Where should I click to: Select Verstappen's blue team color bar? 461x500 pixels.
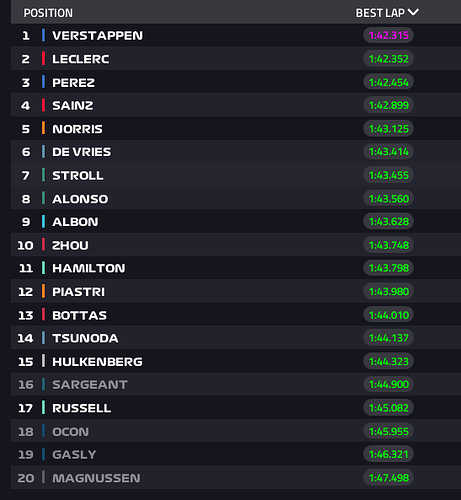(43, 35)
